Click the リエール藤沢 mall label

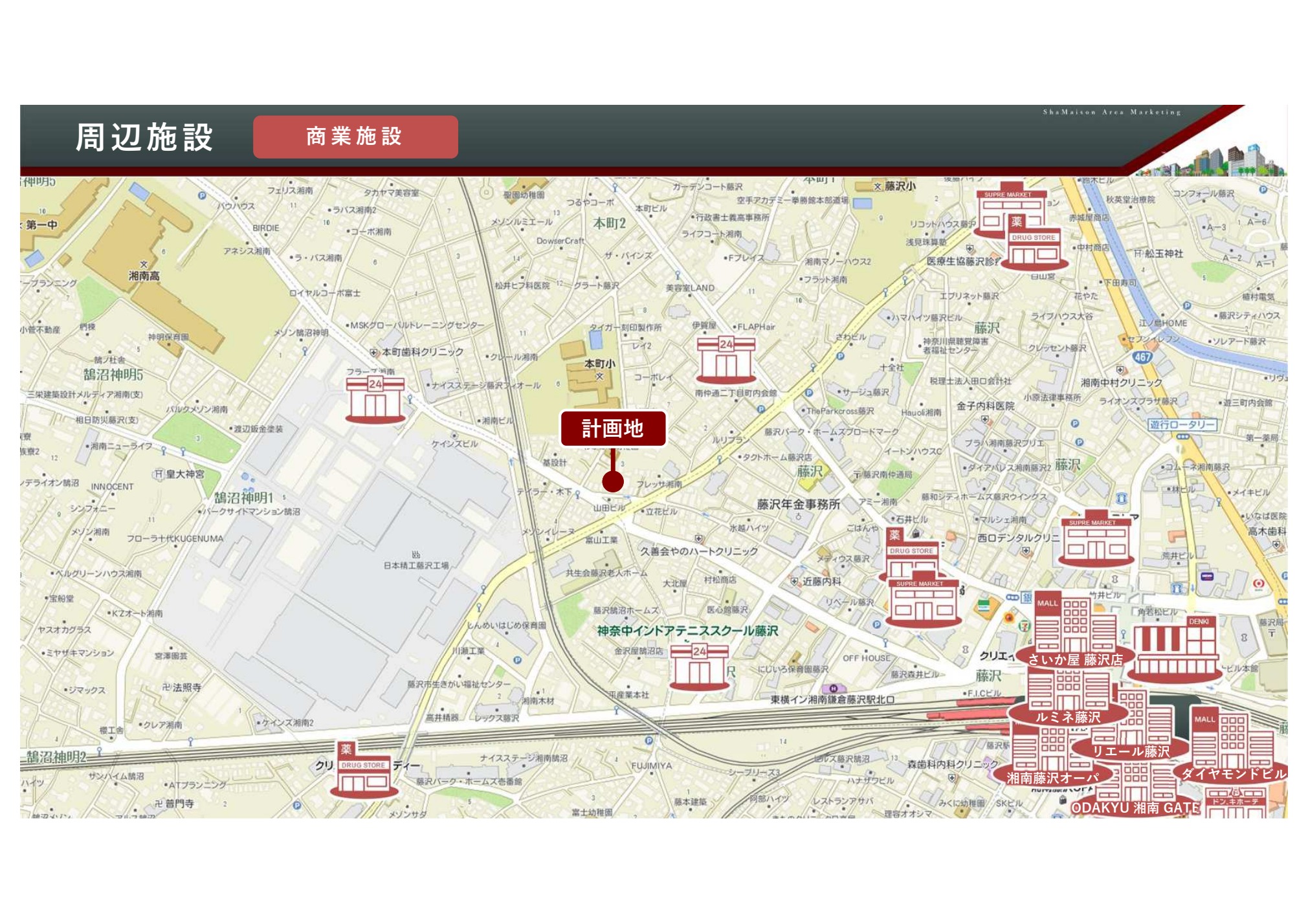[x=1130, y=751]
